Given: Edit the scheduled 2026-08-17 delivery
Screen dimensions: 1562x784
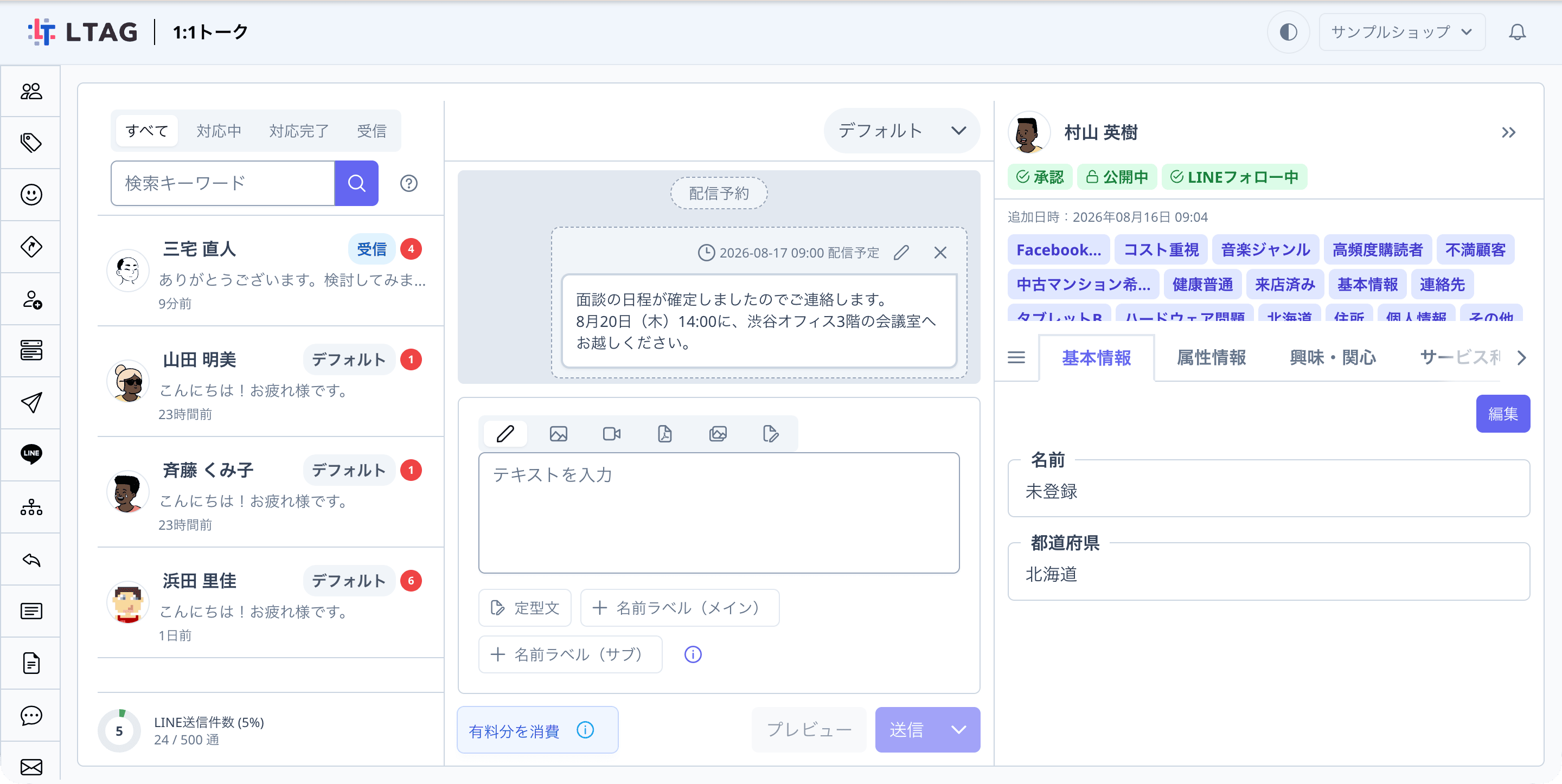Looking at the screenshot, I should click(901, 252).
